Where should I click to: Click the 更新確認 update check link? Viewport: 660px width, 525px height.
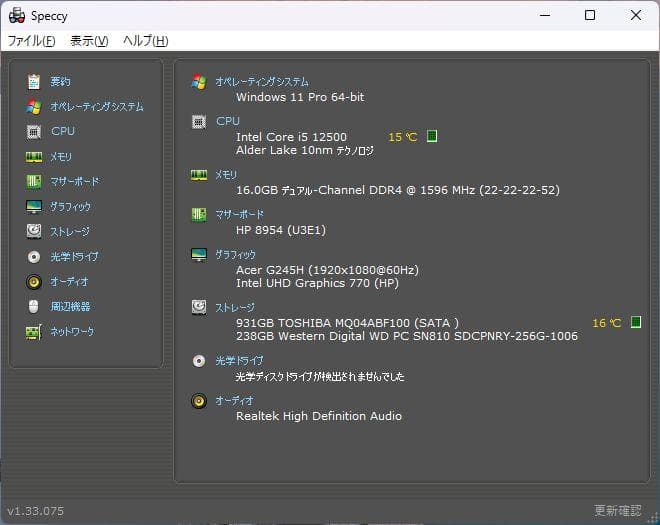(618, 510)
